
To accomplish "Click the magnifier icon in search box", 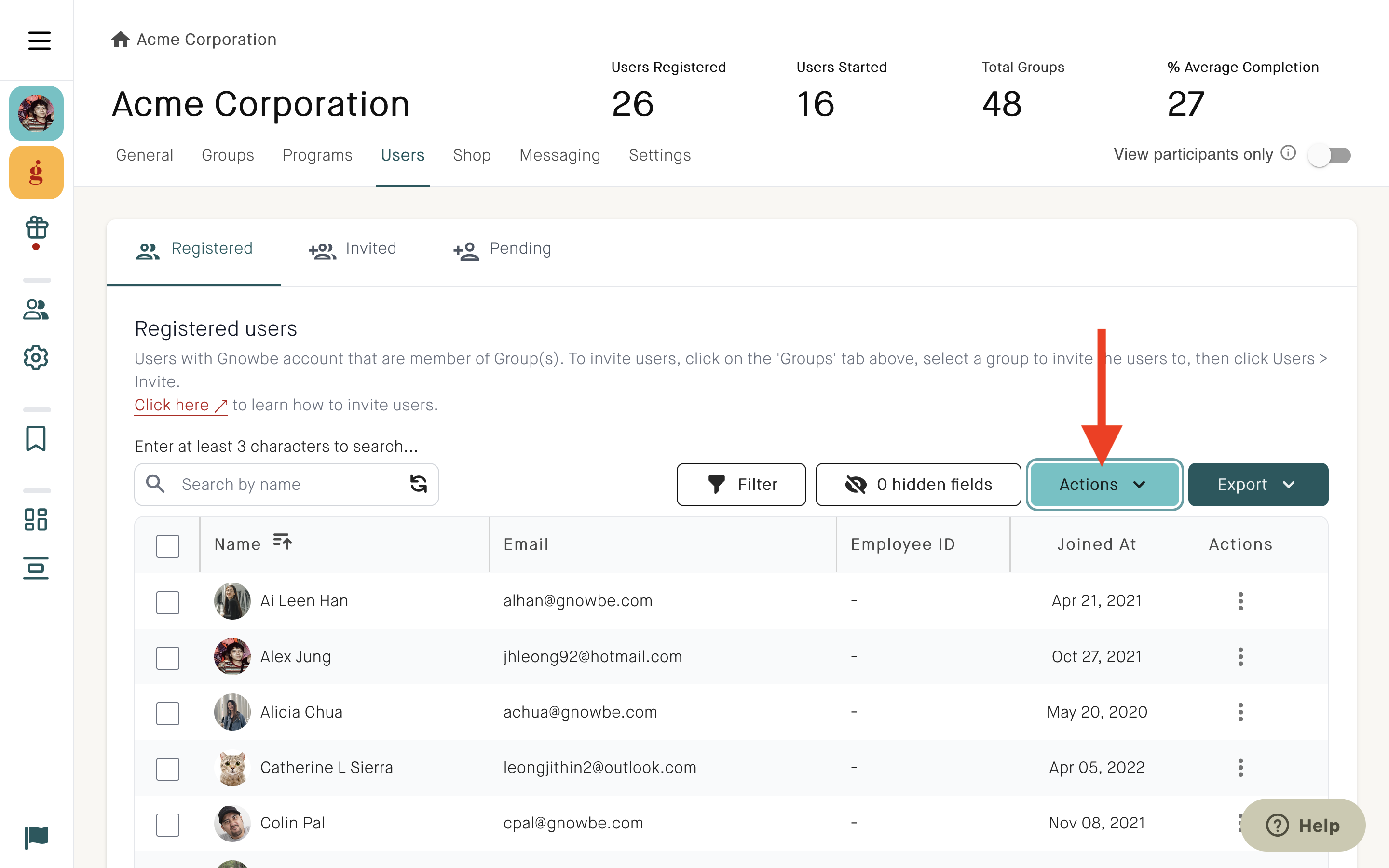I will coord(156,484).
